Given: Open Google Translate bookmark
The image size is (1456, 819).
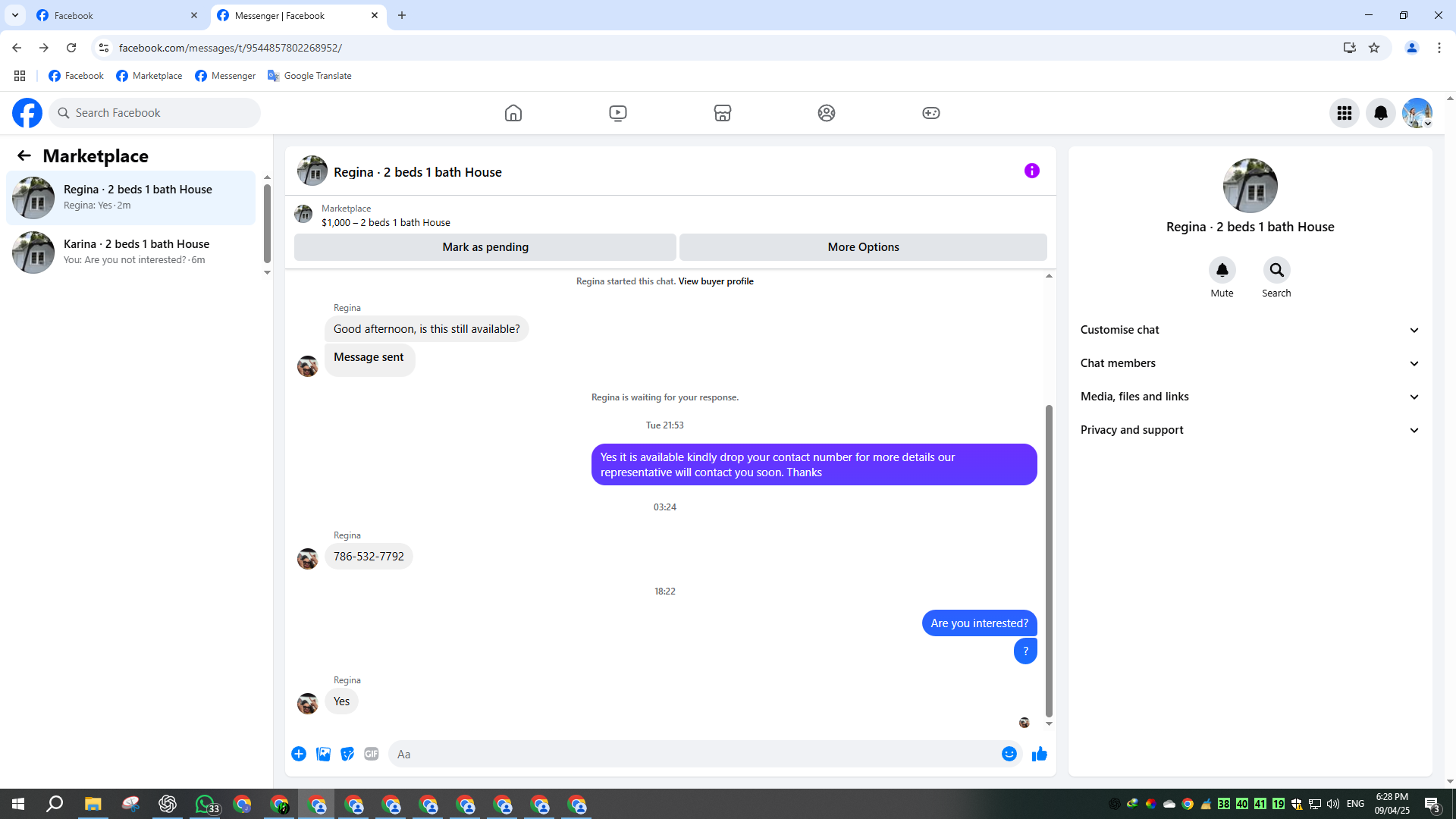Looking at the screenshot, I should 309,76.
